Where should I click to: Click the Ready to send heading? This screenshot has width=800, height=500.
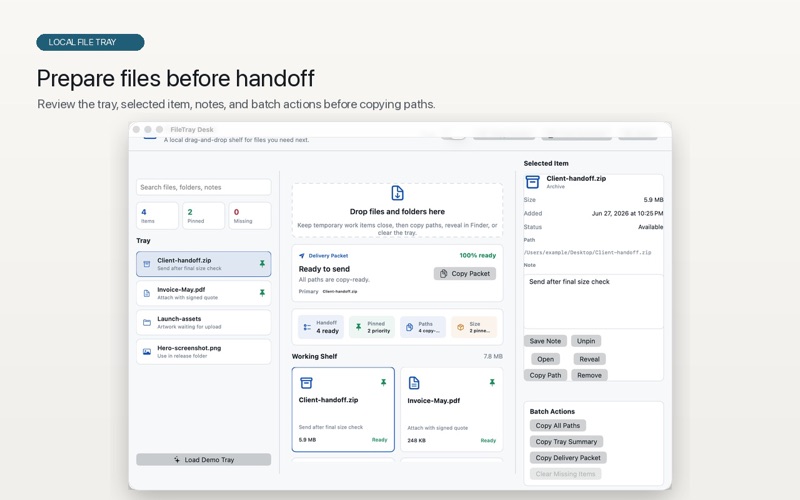click(324, 269)
